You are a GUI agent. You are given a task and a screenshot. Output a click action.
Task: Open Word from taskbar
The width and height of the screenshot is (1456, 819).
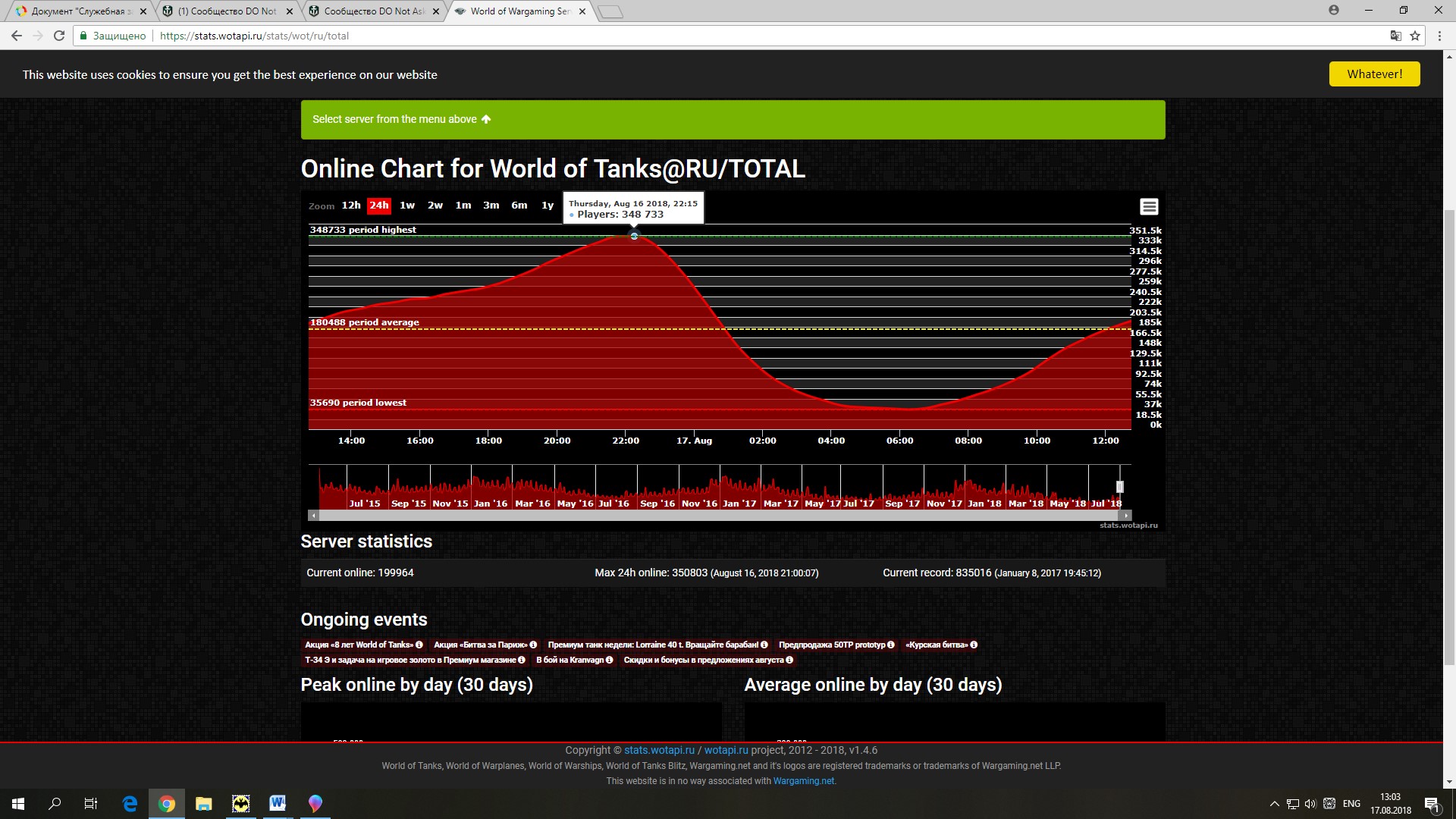point(278,804)
